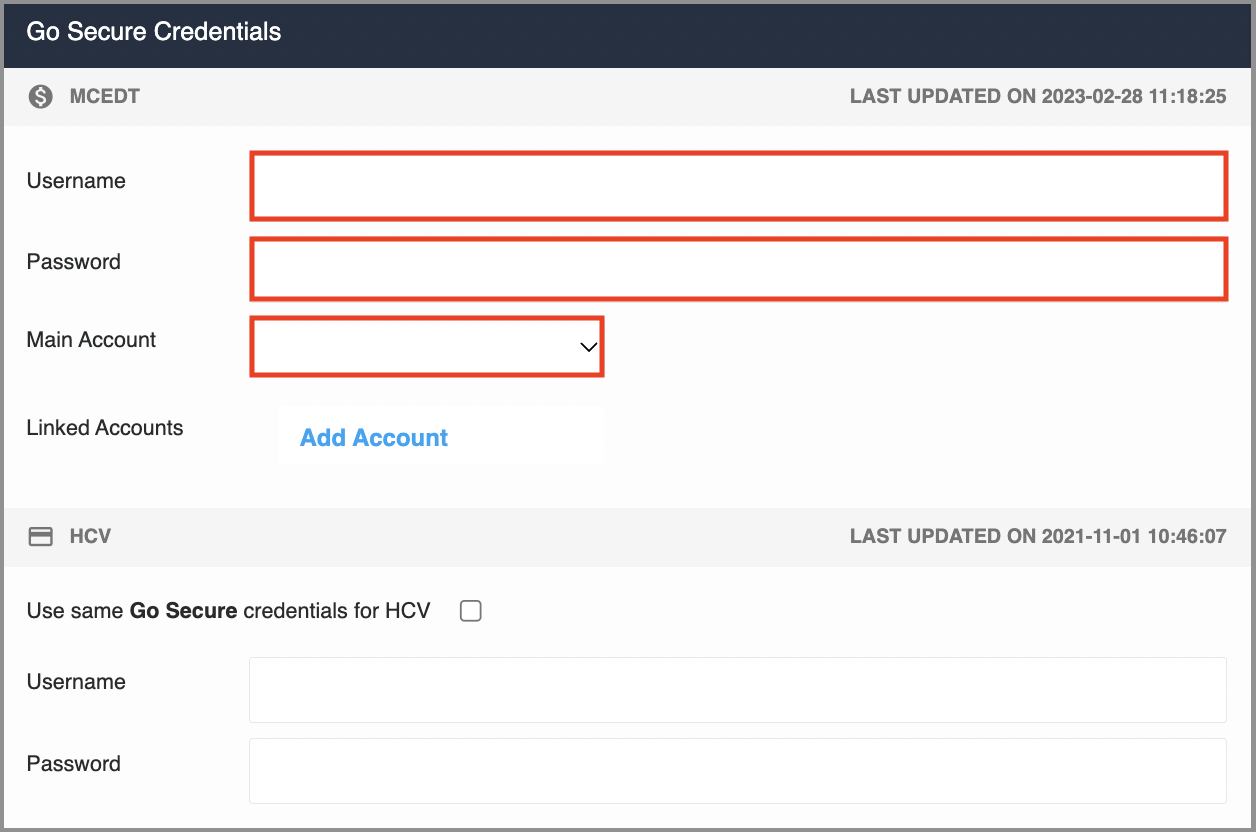The height and width of the screenshot is (832, 1256).
Task: Enable same Go Secure credentials for HCV
Action: 471,611
